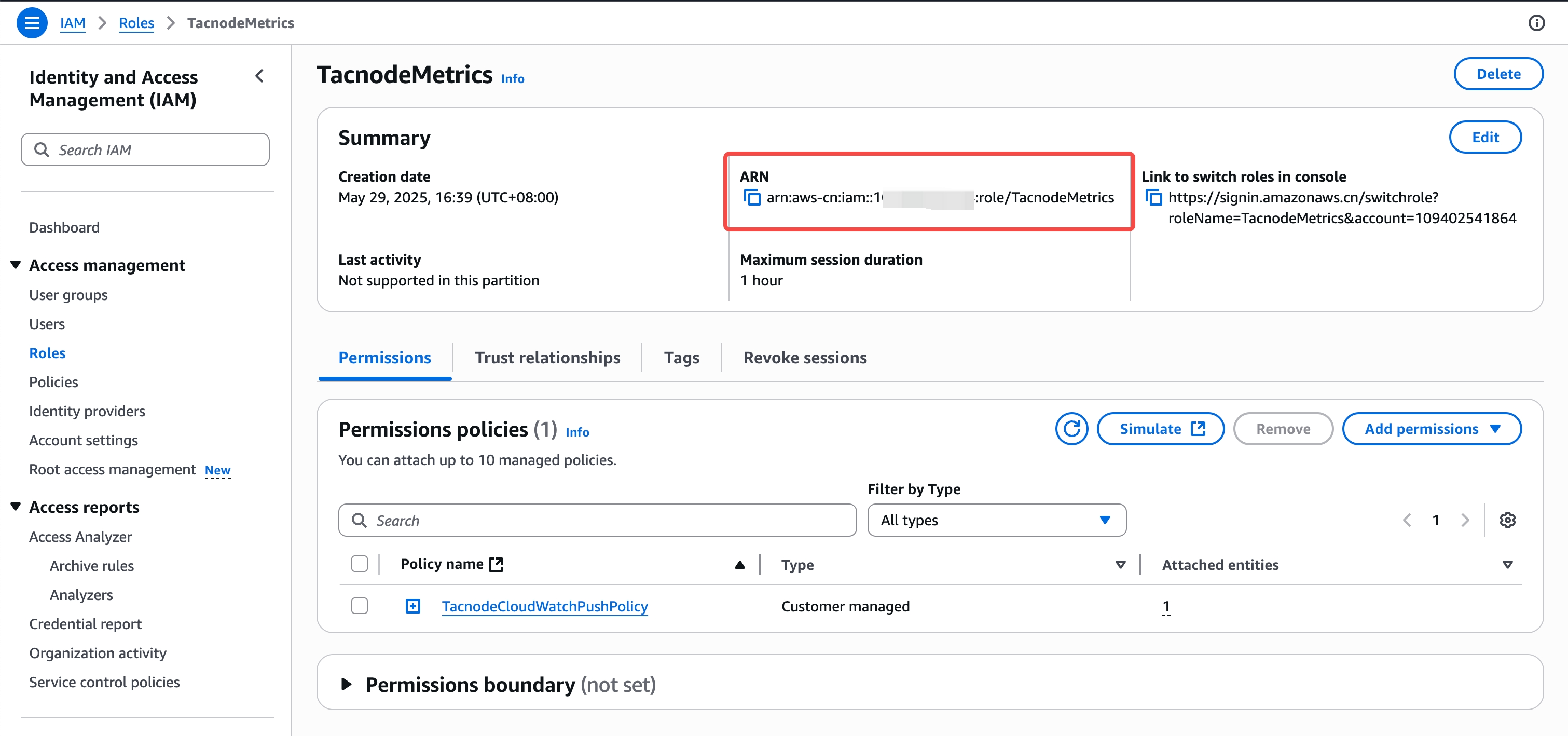
Task: Open policy table preferences gear
Action: pyautogui.click(x=1507, y=520)
